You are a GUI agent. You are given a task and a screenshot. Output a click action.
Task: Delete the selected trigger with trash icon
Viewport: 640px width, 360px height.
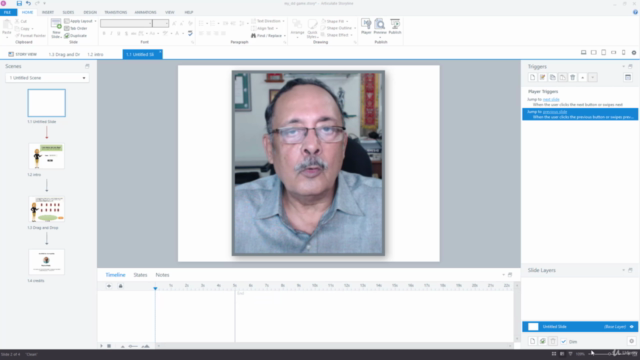[573, 77]
